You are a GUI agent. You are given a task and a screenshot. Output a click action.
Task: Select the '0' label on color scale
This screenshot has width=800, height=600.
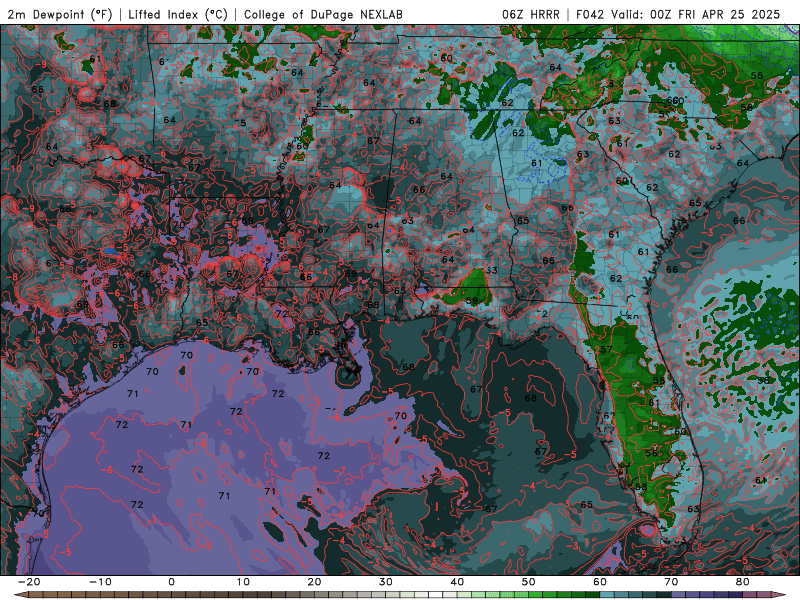click(171, 582)
